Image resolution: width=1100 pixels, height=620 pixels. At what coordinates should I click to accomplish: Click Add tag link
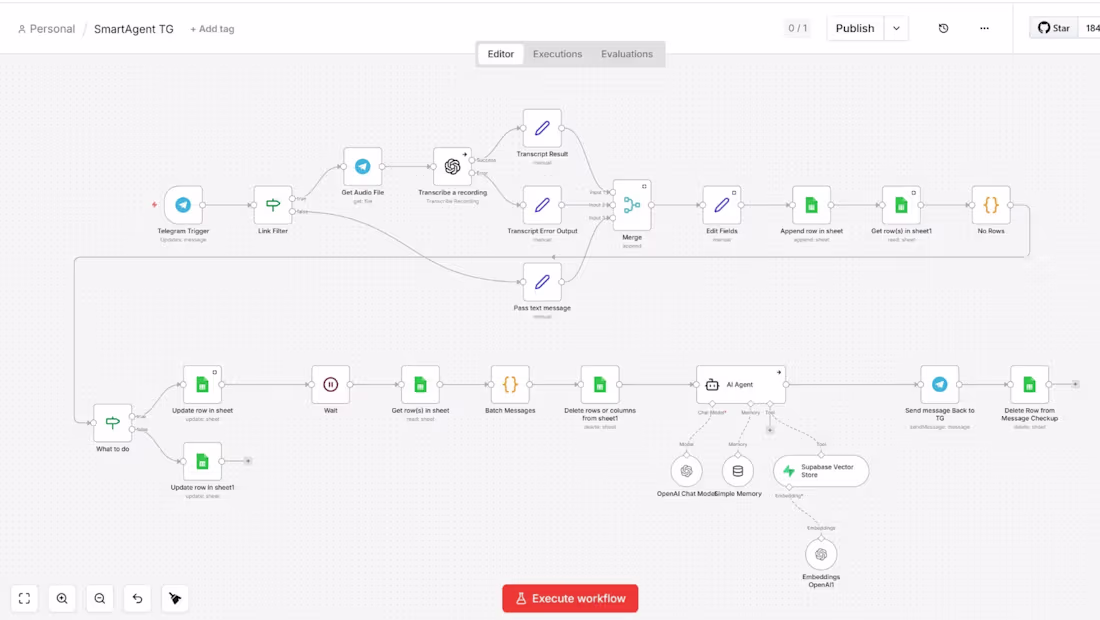(212, 29)
